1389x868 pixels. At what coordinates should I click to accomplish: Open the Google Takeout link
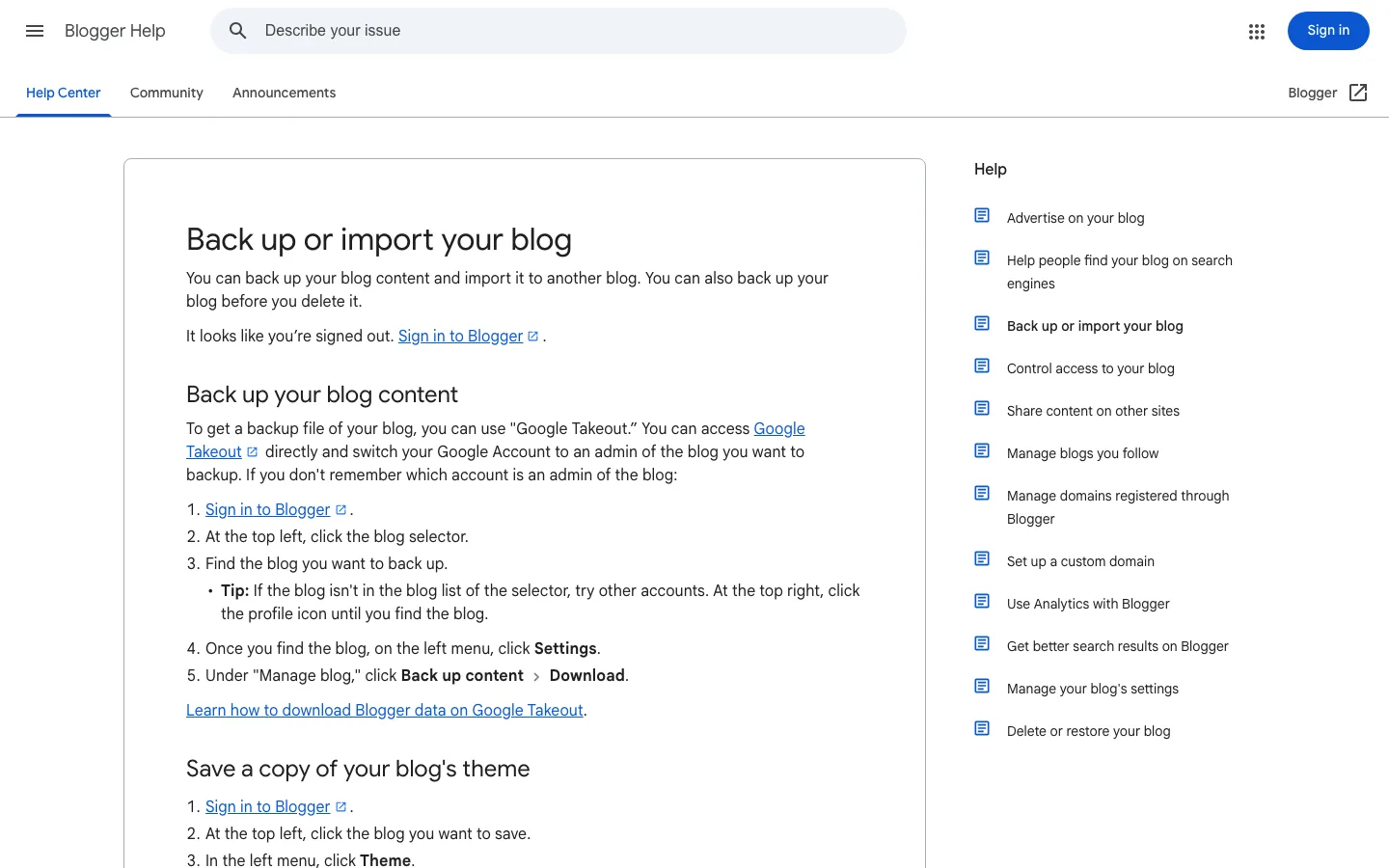tap(496, 440)
